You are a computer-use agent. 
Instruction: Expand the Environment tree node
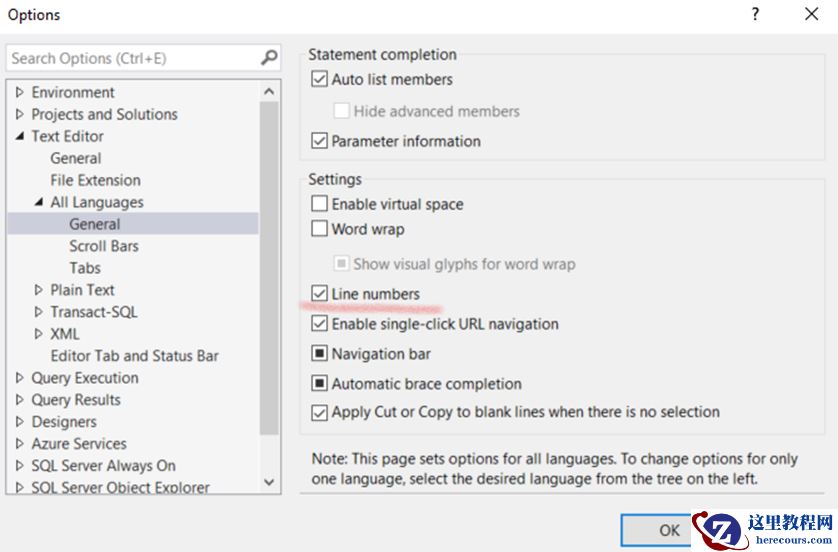(x=19, y=92)
